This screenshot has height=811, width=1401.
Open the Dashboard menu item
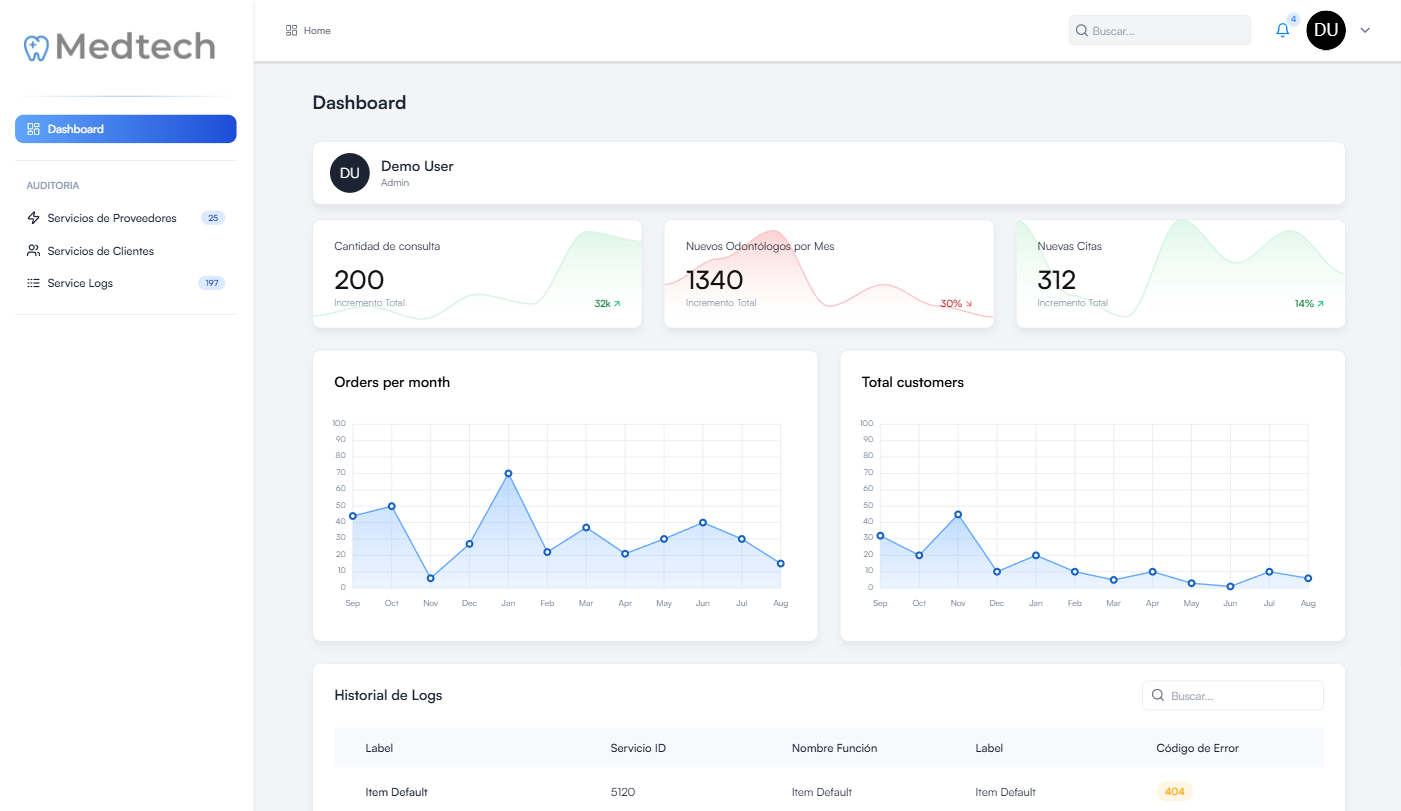(126, 129)
